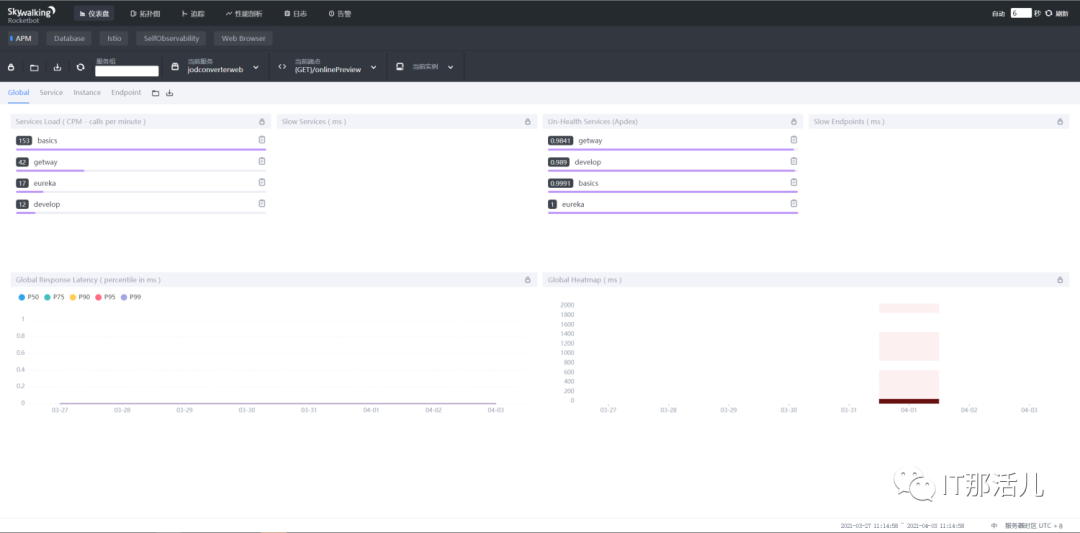Click the 刷新 refresh button
The width and height of the screenshot is (1080, 533).
coord(1057,13)
